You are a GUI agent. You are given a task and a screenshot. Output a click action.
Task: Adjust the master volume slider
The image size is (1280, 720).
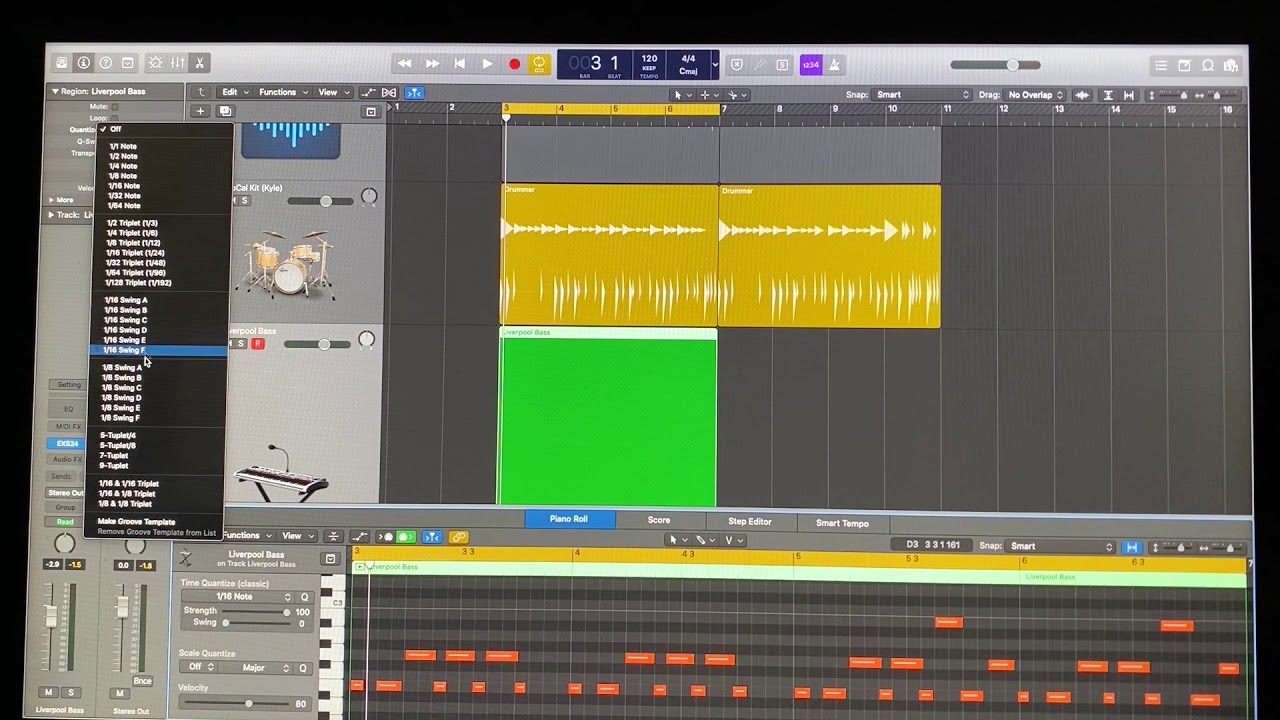[x=996, y=65]
